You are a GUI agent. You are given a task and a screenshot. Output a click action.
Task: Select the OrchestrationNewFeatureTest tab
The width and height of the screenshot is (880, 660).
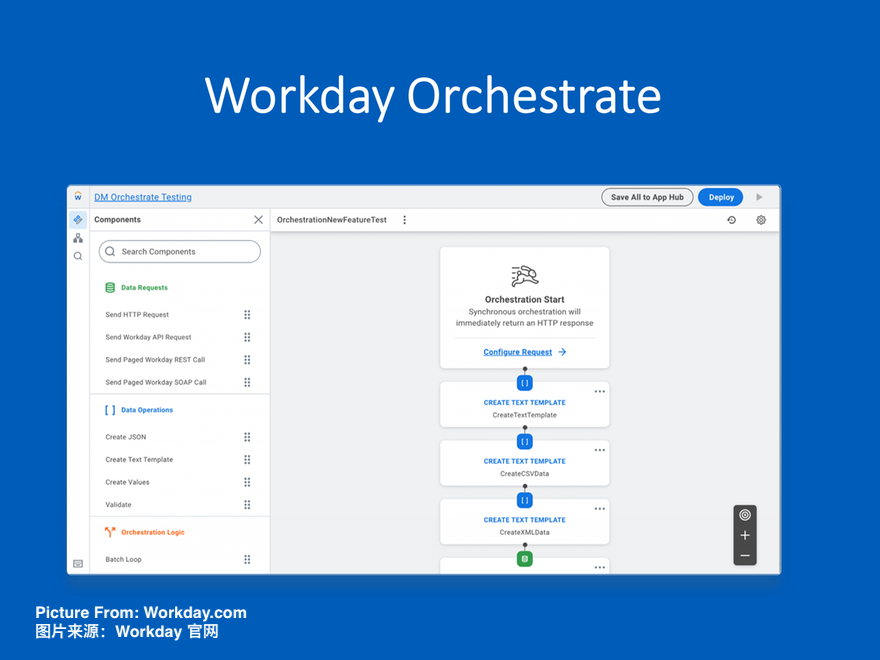[x=332, y=219]
